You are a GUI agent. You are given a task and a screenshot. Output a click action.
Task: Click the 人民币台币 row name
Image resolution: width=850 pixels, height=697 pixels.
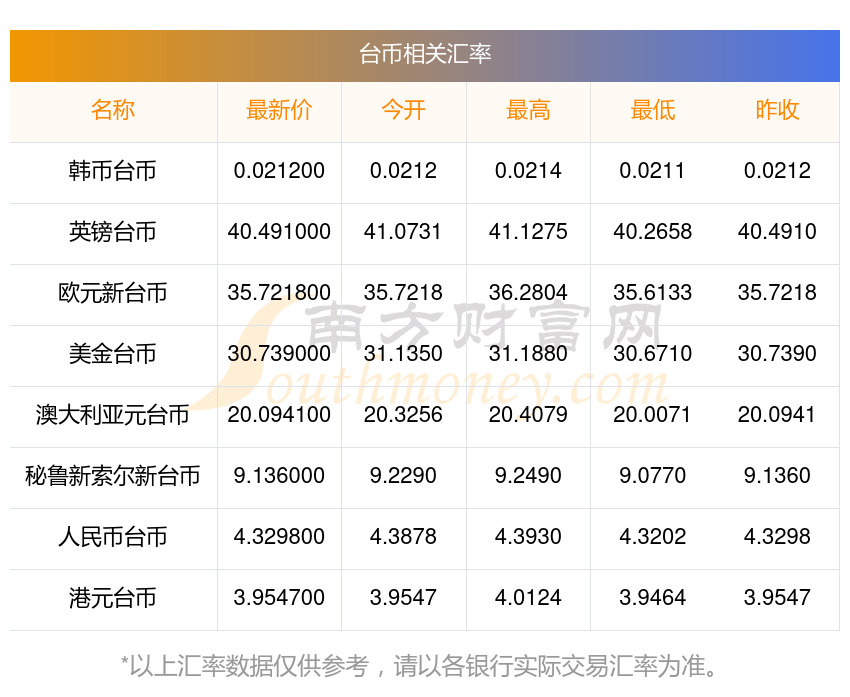click(113, 537)
